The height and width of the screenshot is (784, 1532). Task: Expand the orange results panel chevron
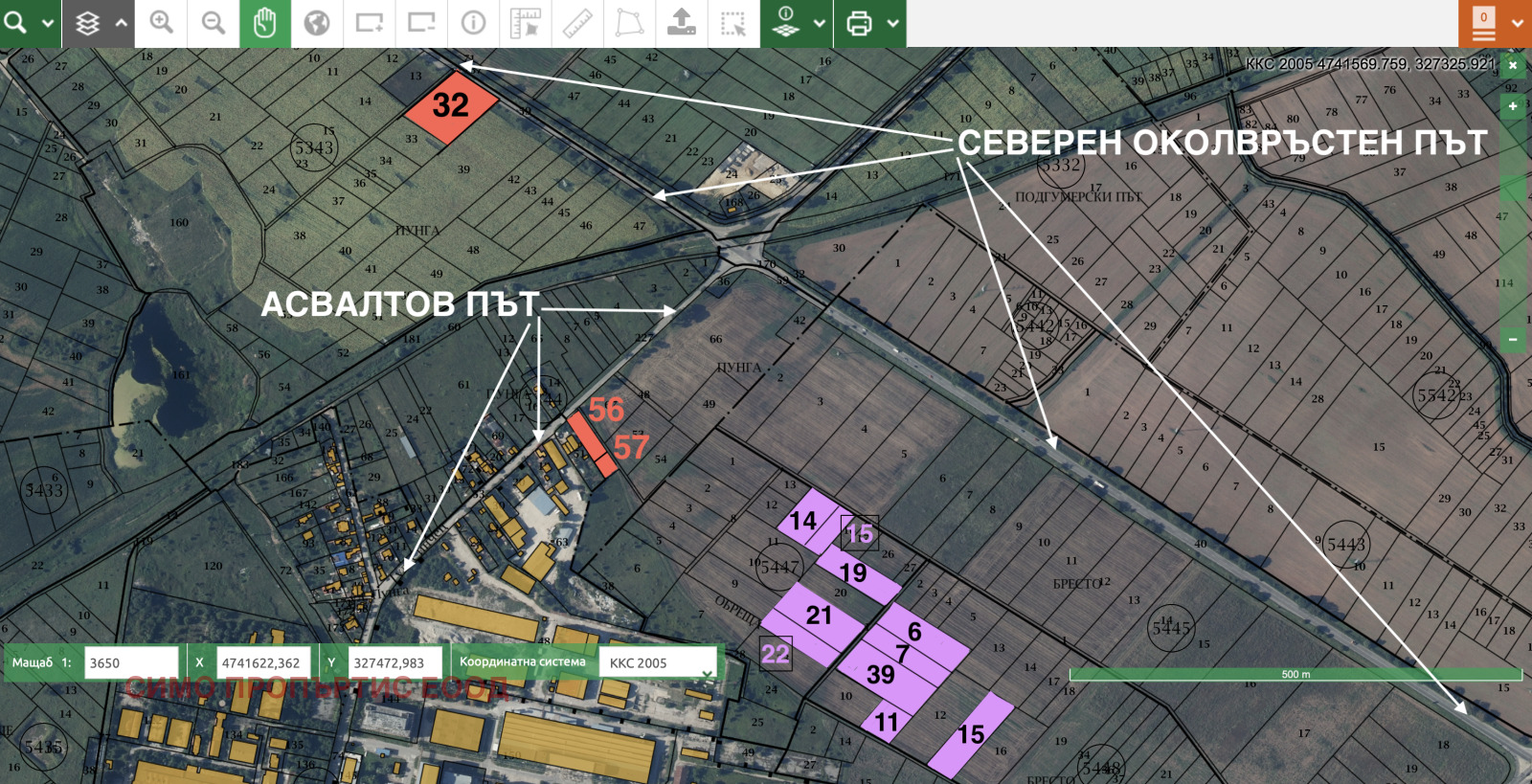tap(1518, 23)
